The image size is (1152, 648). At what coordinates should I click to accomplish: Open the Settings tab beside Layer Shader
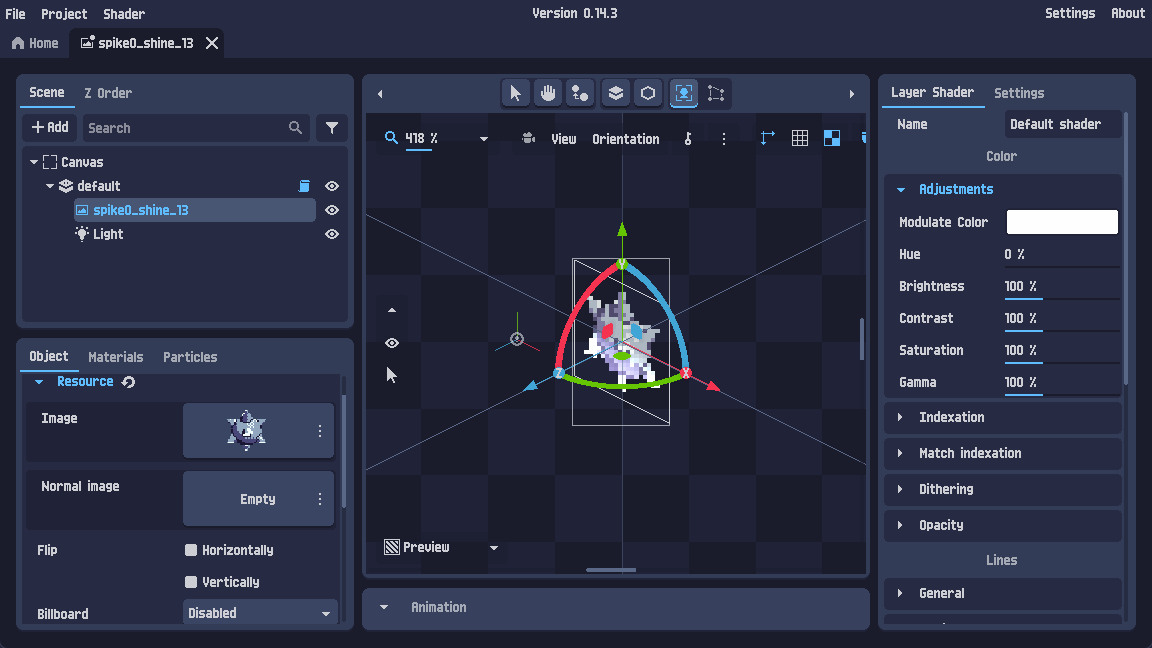point(1019,93)
